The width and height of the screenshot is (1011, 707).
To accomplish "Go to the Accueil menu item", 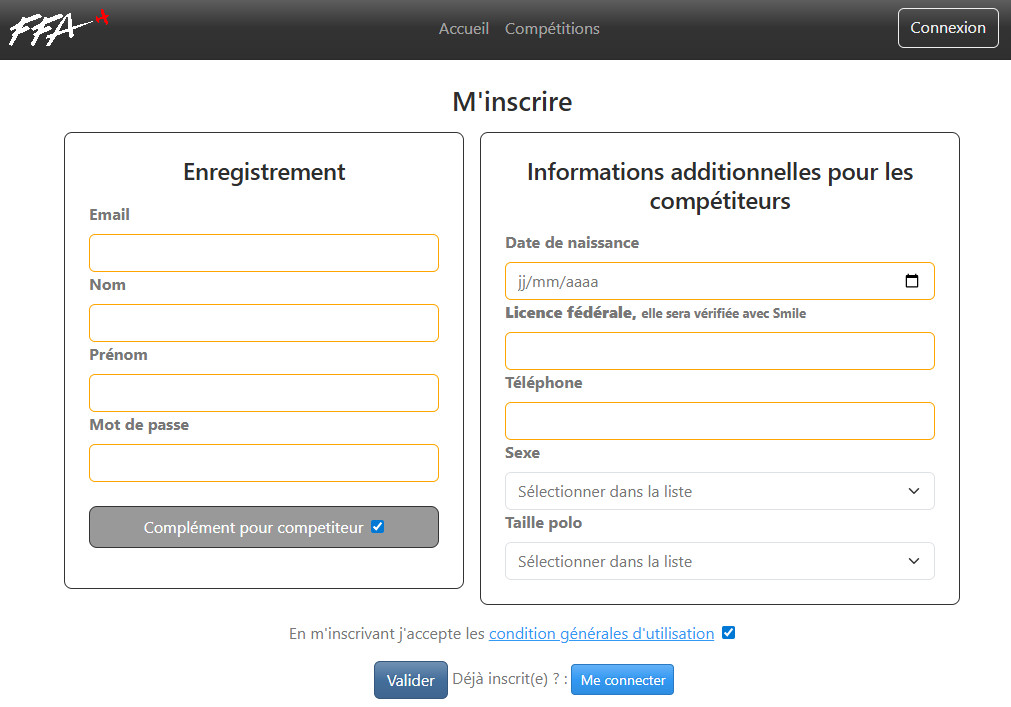I will pos(463,29).
